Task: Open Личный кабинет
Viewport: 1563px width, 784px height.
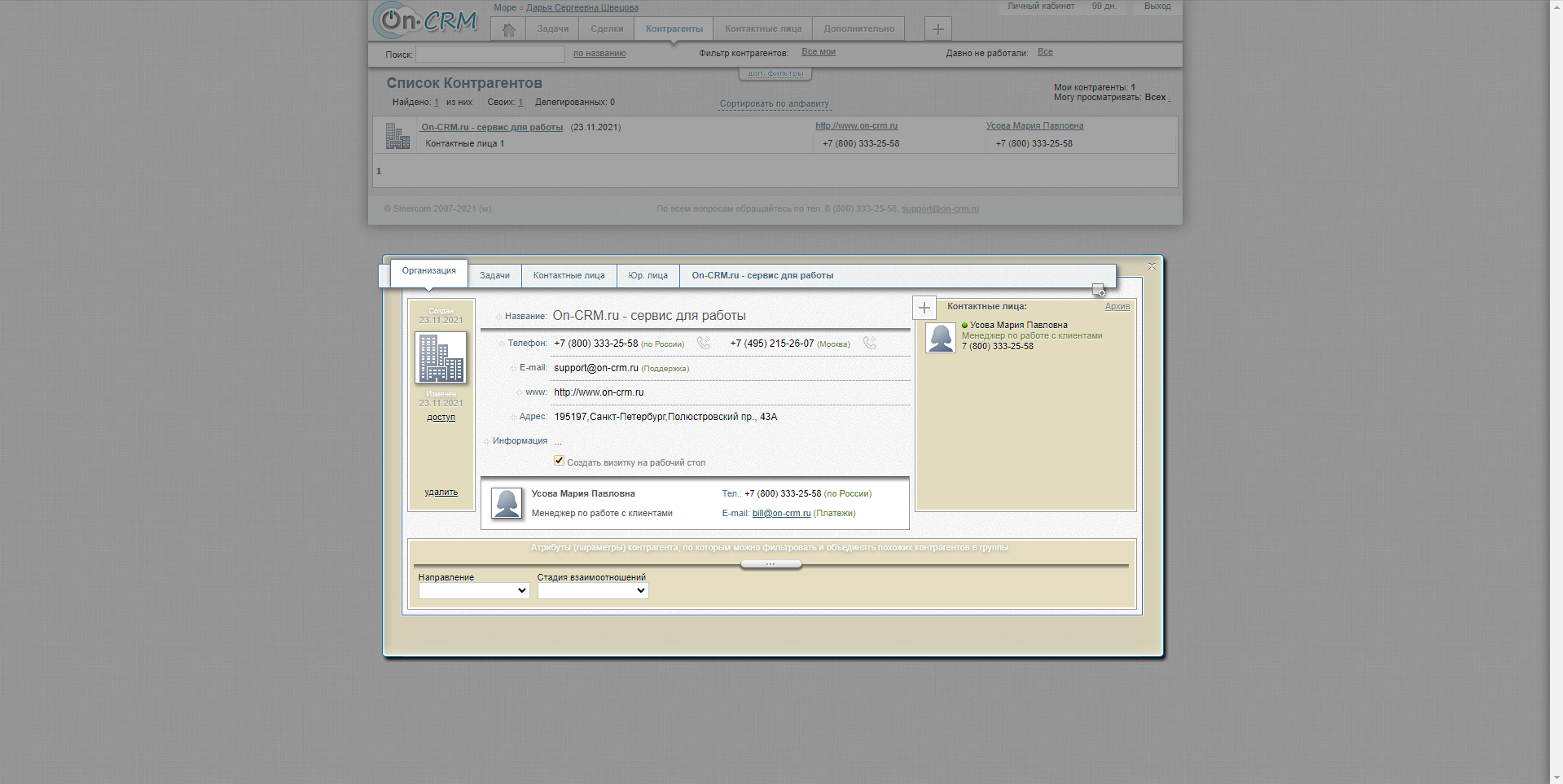Action: click(x=1040, y=7)
